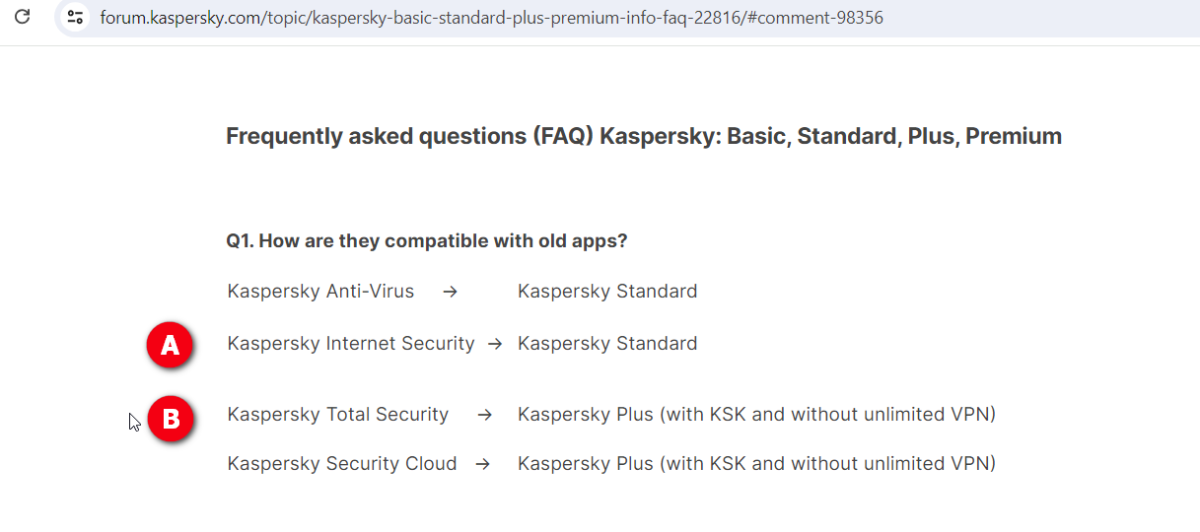The image size is (1200, 532).
Task: Click the "Kaspersky Internet Security" text
Action: pyautogui.click(x=350, y=344)
